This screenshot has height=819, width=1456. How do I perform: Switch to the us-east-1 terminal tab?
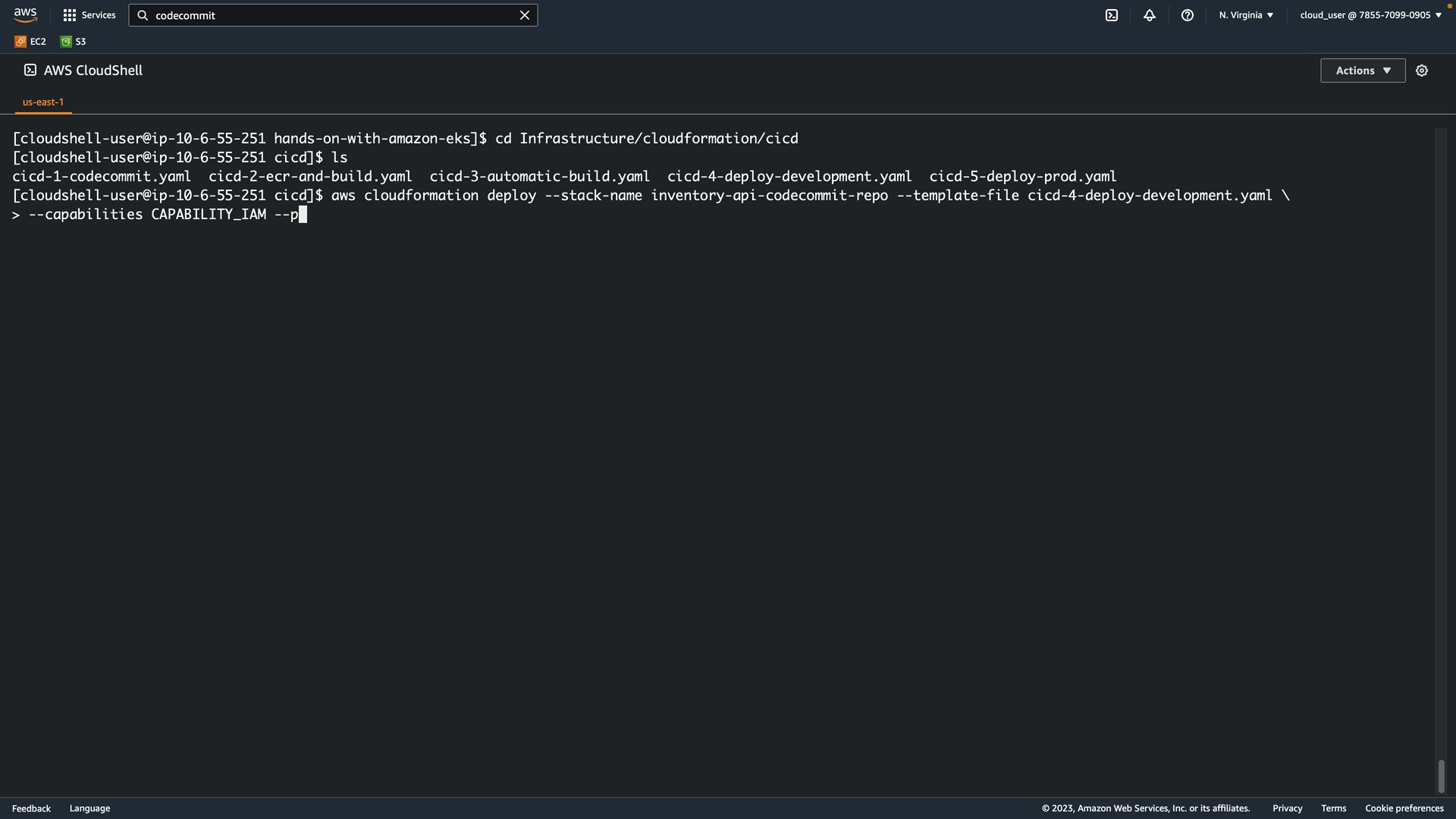(43, 102)
